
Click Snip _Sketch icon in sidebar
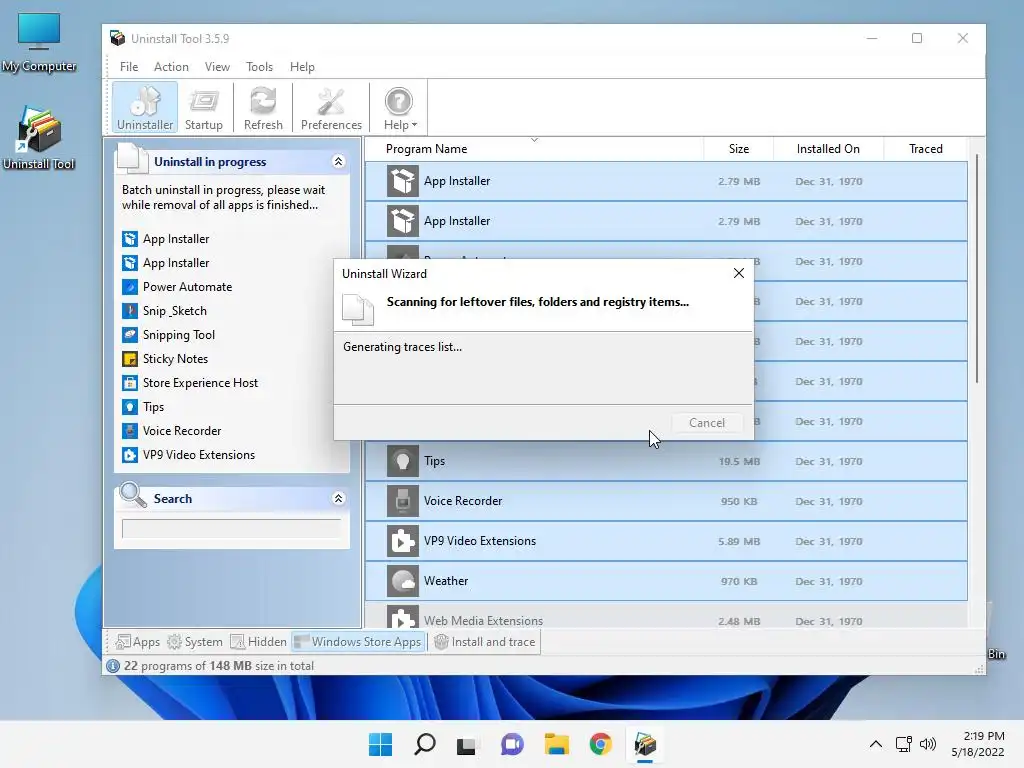click(130, 311)
